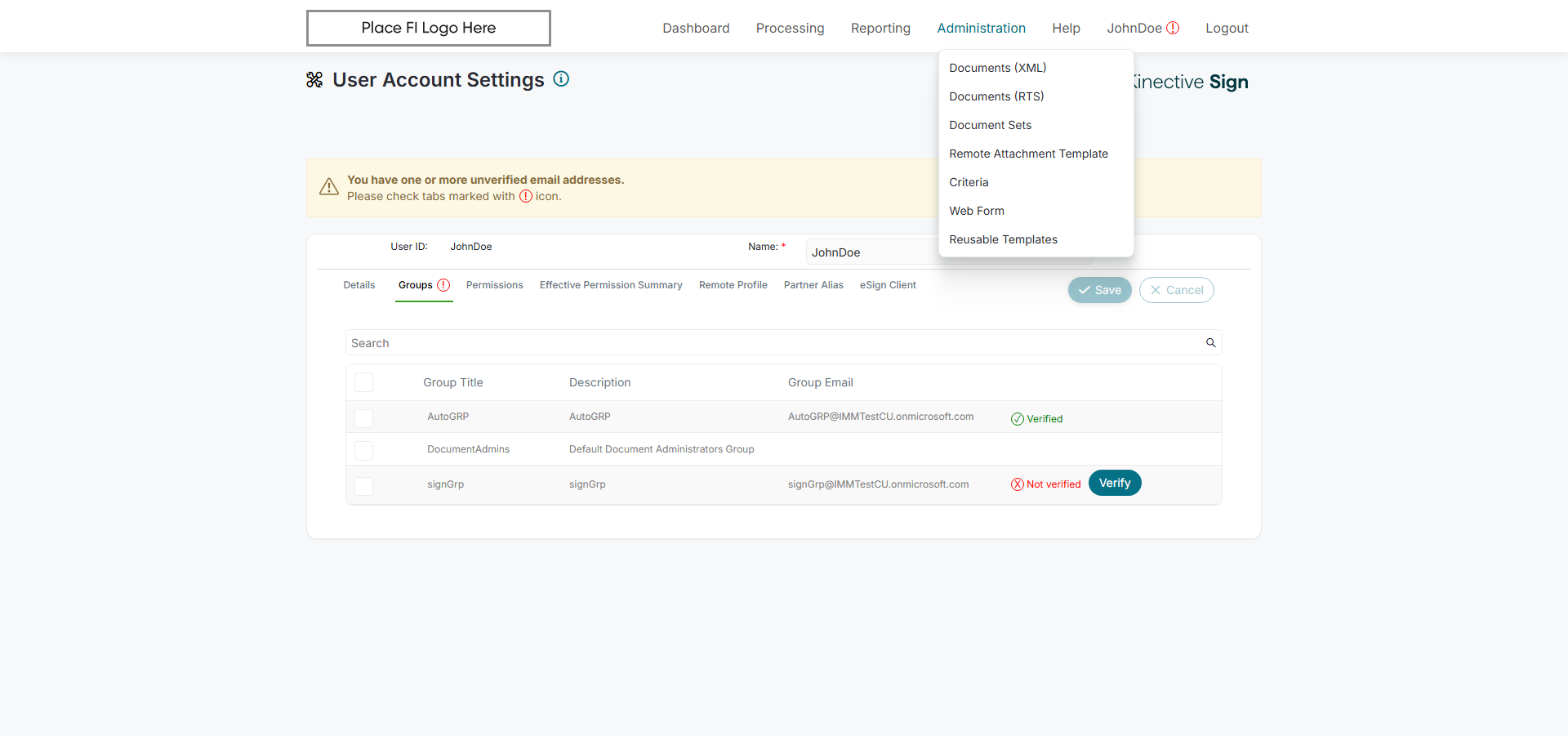Click the warning triangle in the alert banner

pyautogui.click(x=329, y=187)
